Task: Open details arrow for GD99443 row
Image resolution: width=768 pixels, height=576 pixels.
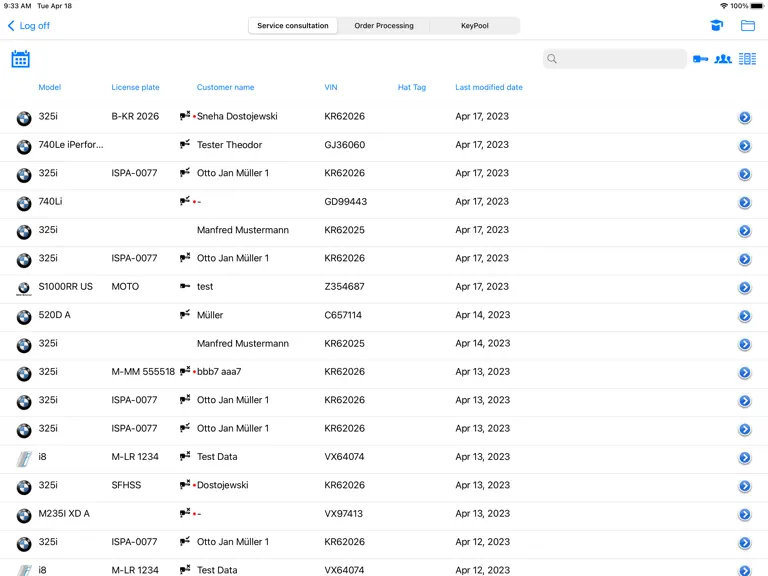Action: pyautogui.click(x=744, y=202)
